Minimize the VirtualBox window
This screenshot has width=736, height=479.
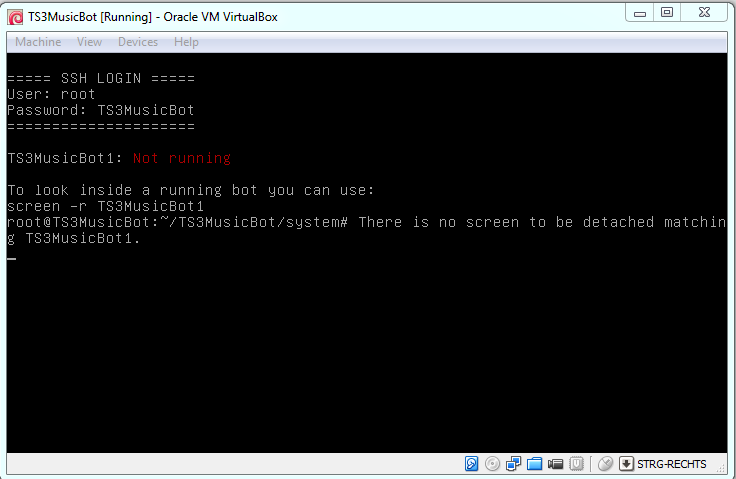click(x=640, y=13)
